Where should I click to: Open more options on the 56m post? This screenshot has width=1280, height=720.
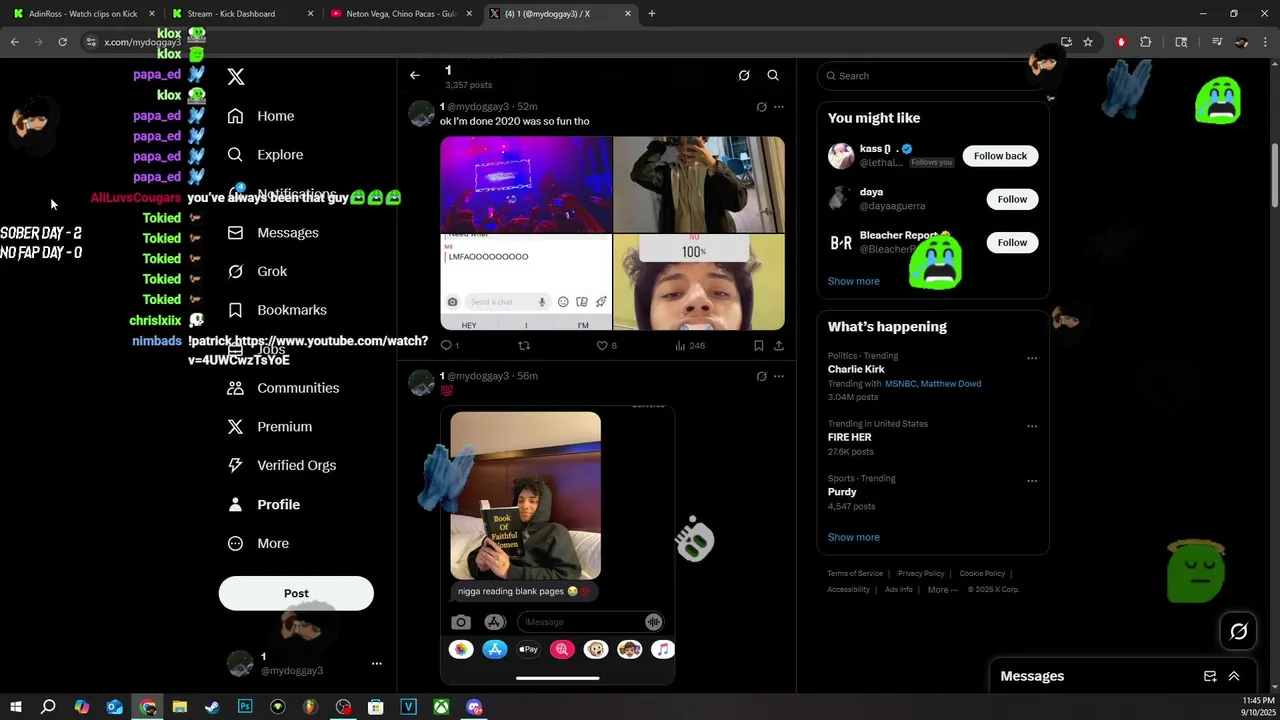[x=779, y=376]
